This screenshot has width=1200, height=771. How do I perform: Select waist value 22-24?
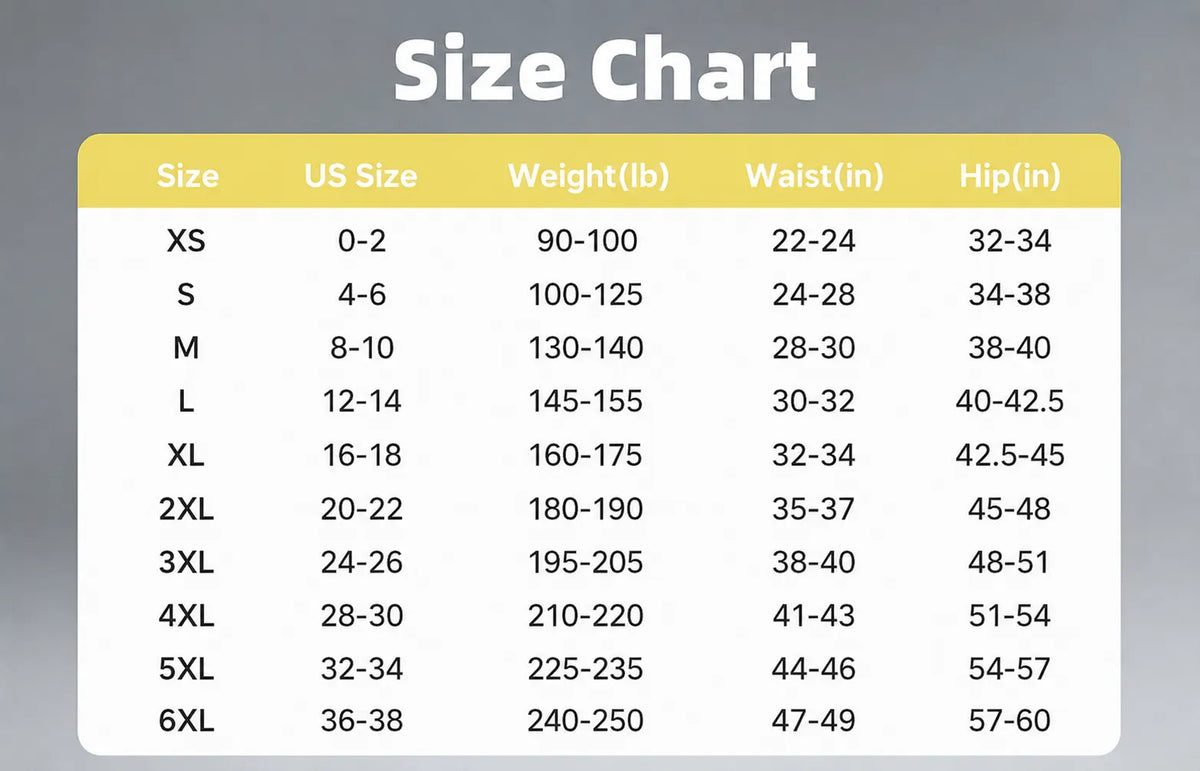[814, 241]
